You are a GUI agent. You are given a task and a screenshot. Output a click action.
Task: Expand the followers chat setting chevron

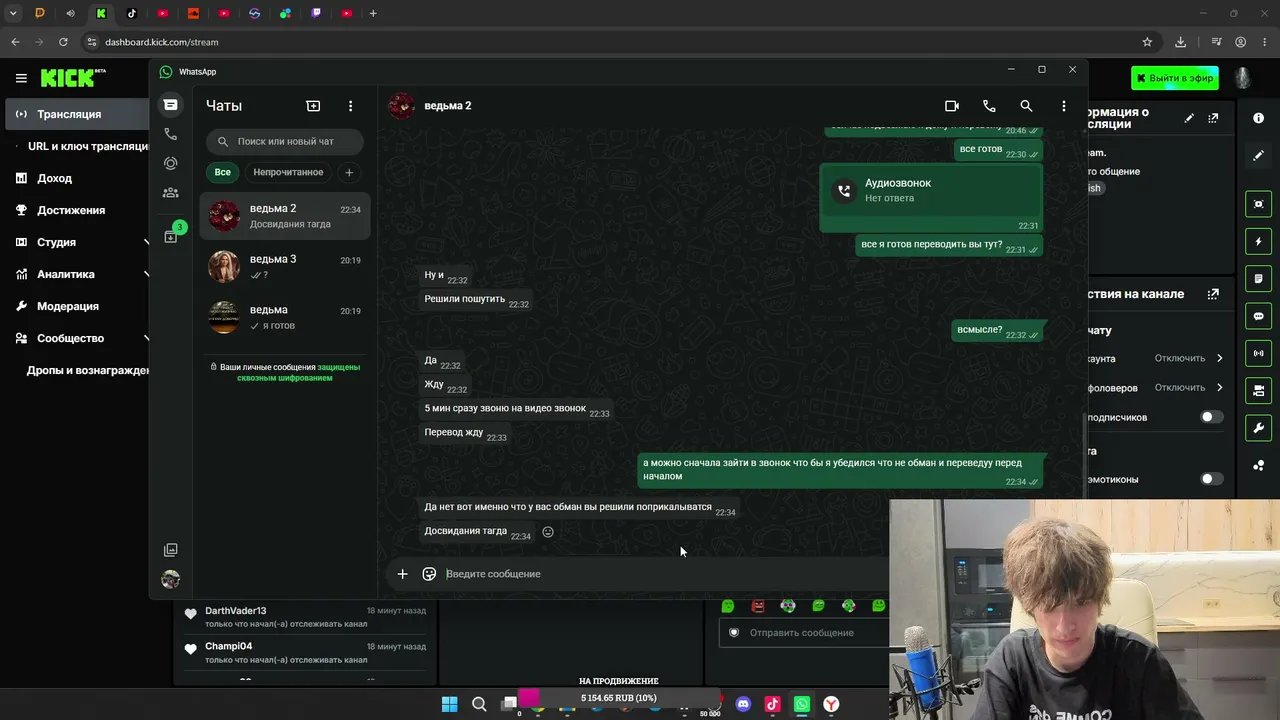click(1219, 387)
